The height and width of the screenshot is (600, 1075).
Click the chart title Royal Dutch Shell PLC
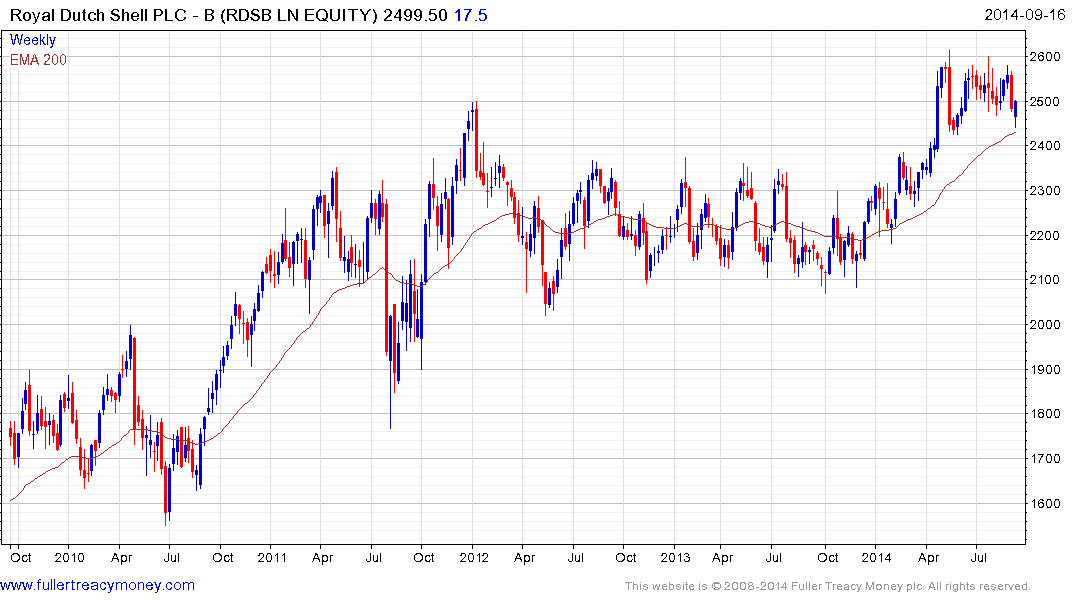[101, 15]
